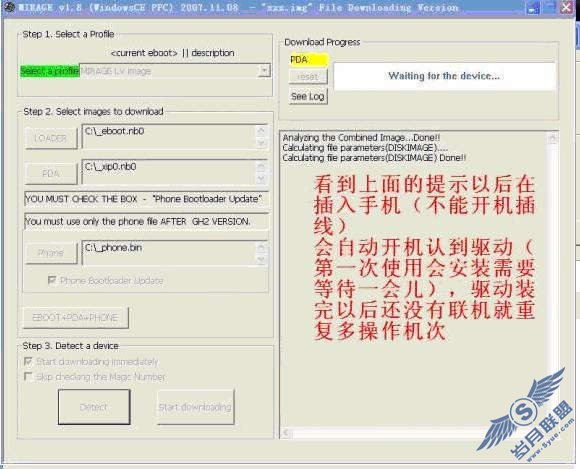Click the Start downloading button
580x469 pixels.
tap(195, 407)
